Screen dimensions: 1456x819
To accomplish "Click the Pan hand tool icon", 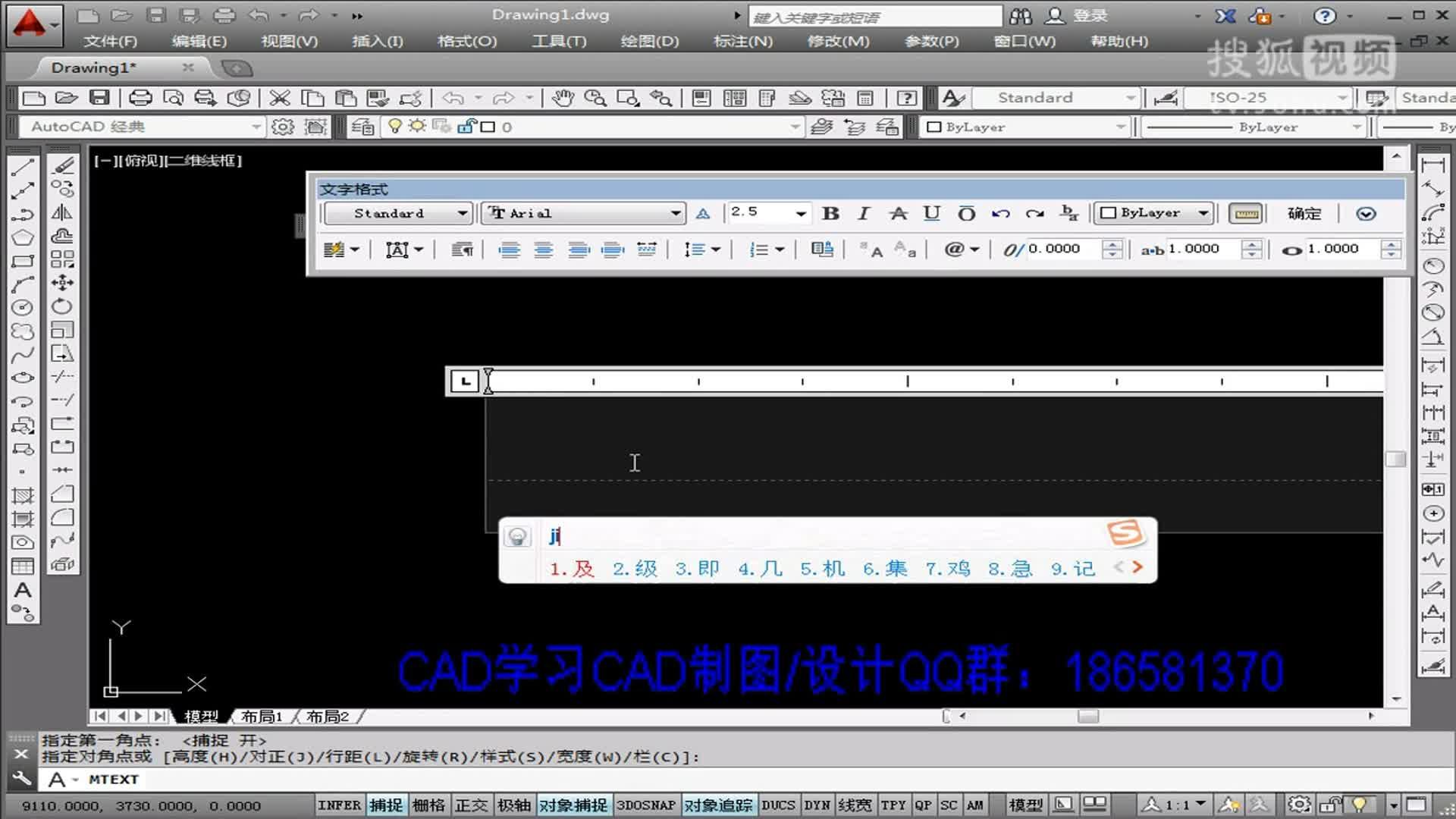I will tap(562, 98).
